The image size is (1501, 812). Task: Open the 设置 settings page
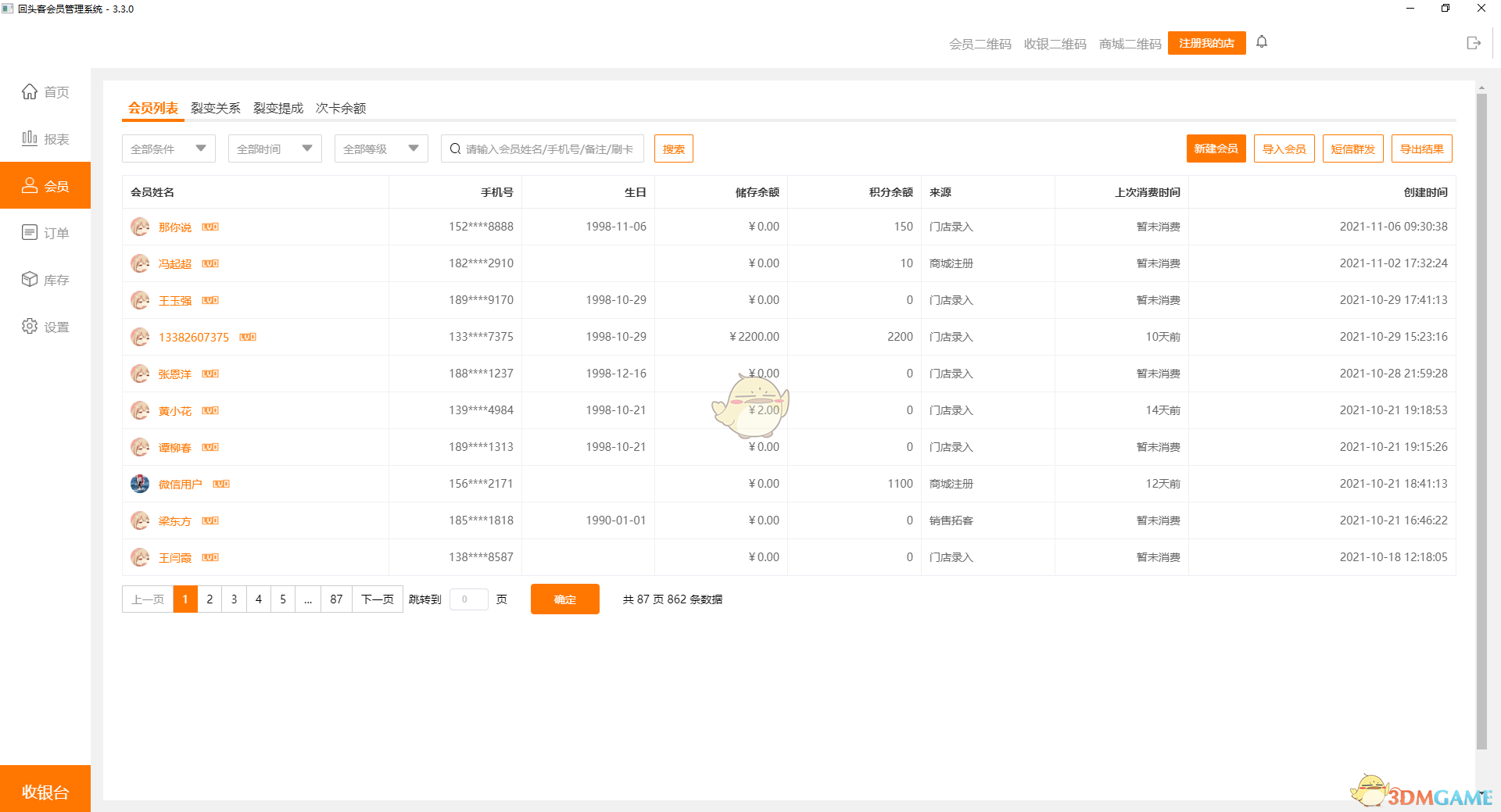click(x=45, y=327)
